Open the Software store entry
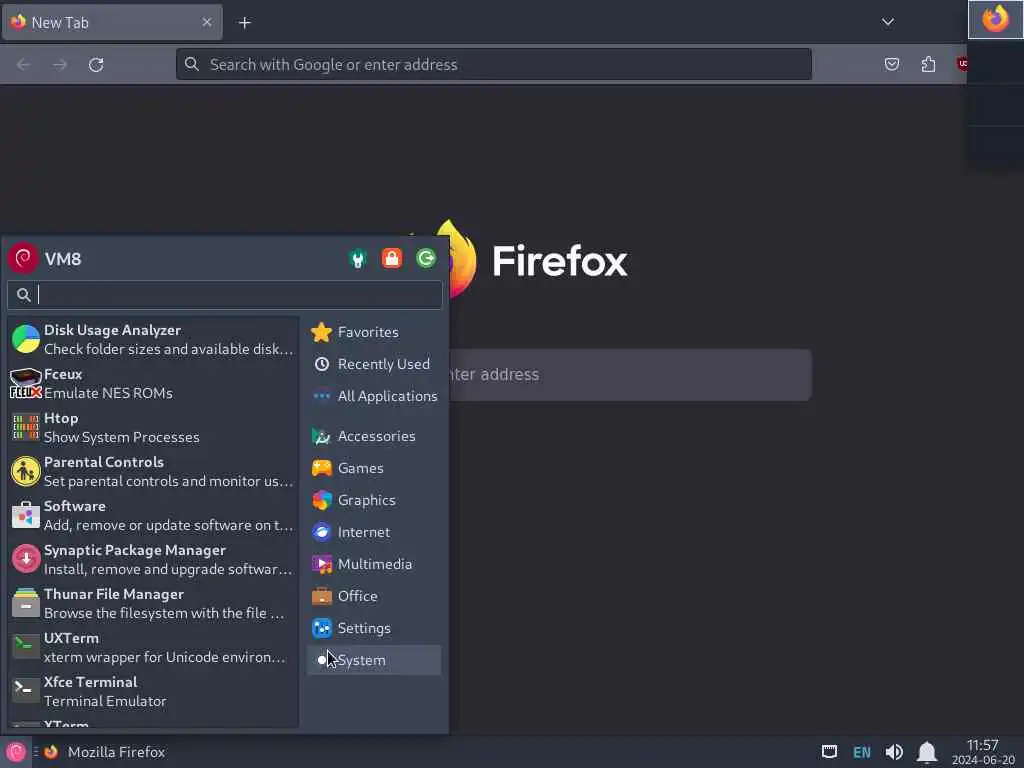 [153, 515]
